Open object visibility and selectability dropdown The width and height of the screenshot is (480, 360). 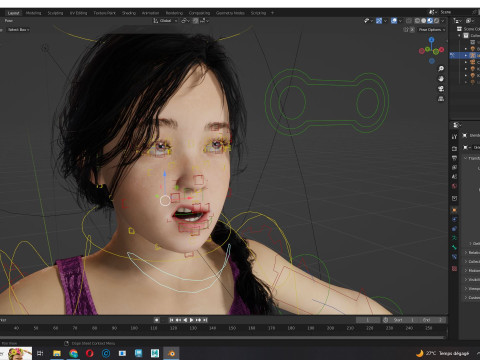(x=368, y=21)
